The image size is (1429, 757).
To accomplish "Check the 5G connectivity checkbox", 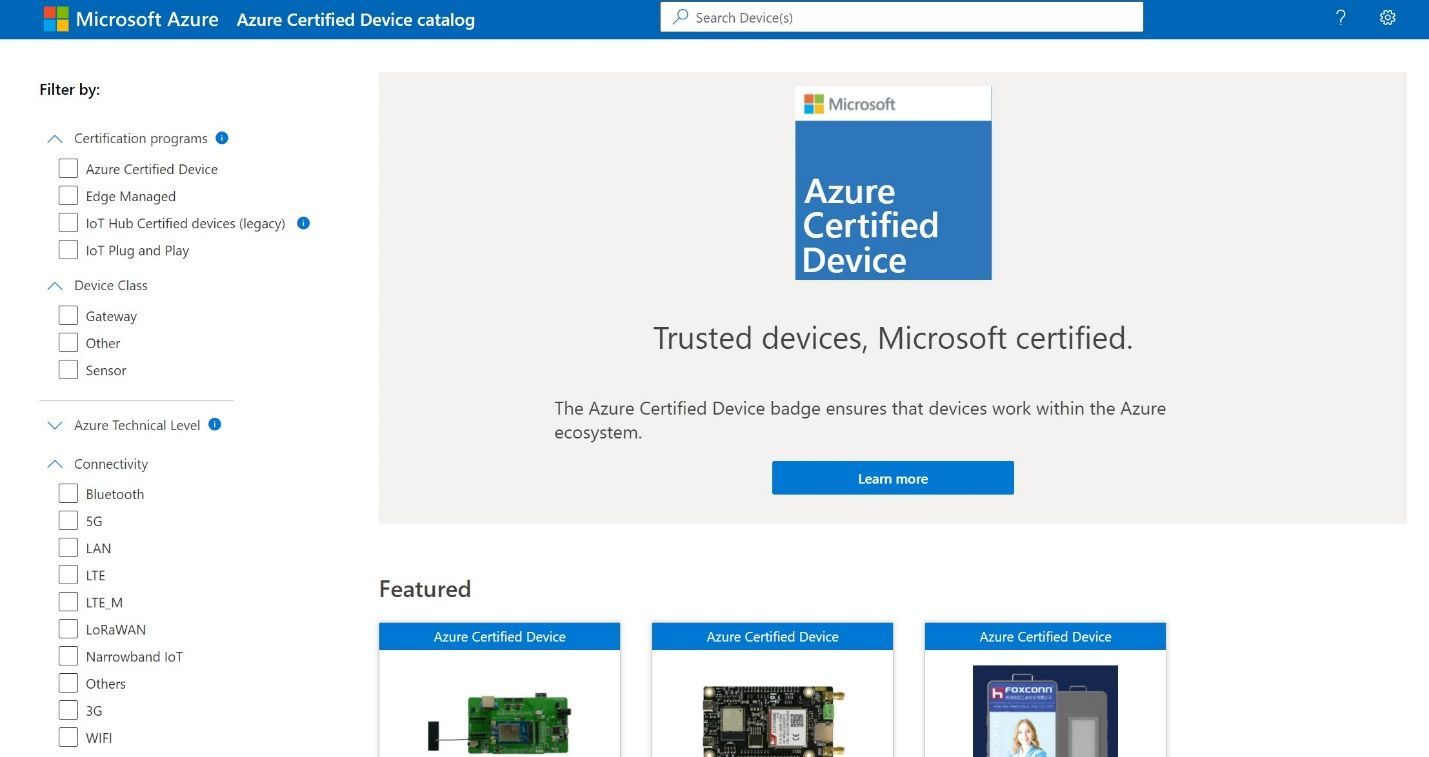I will [x=68, y=520].
